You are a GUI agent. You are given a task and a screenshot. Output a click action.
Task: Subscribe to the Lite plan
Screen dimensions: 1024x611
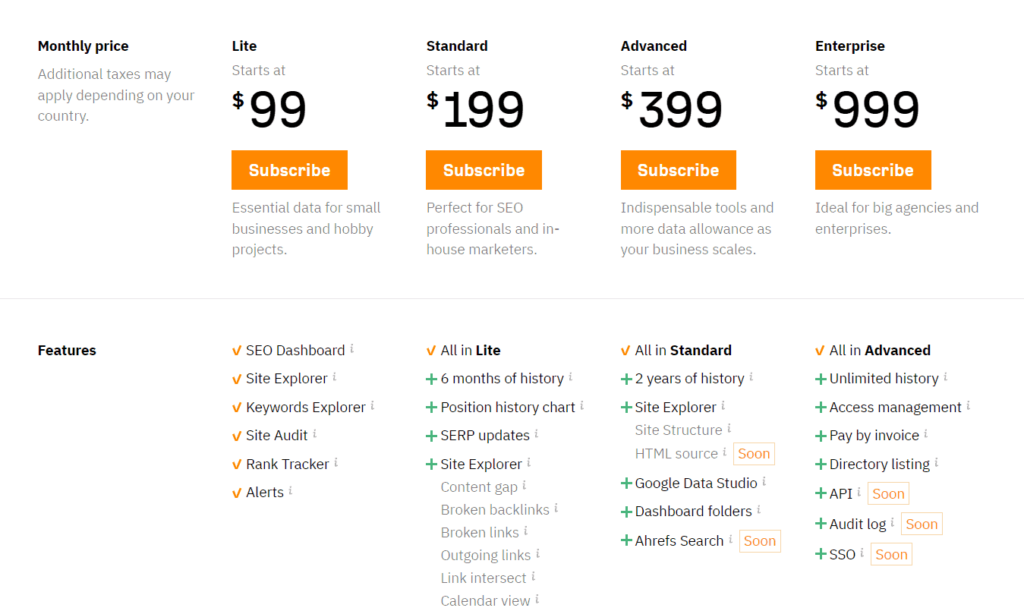[289, 170]
